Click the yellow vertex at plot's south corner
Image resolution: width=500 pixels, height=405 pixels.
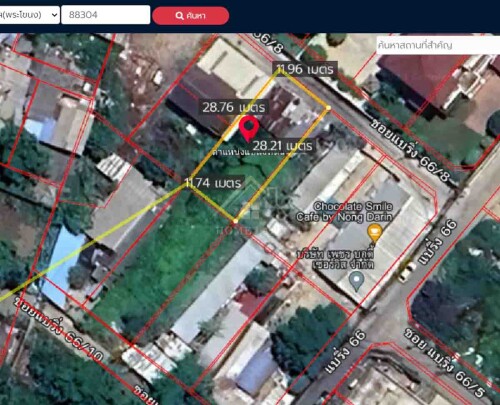pyautogui.click(x=235, y=221)
